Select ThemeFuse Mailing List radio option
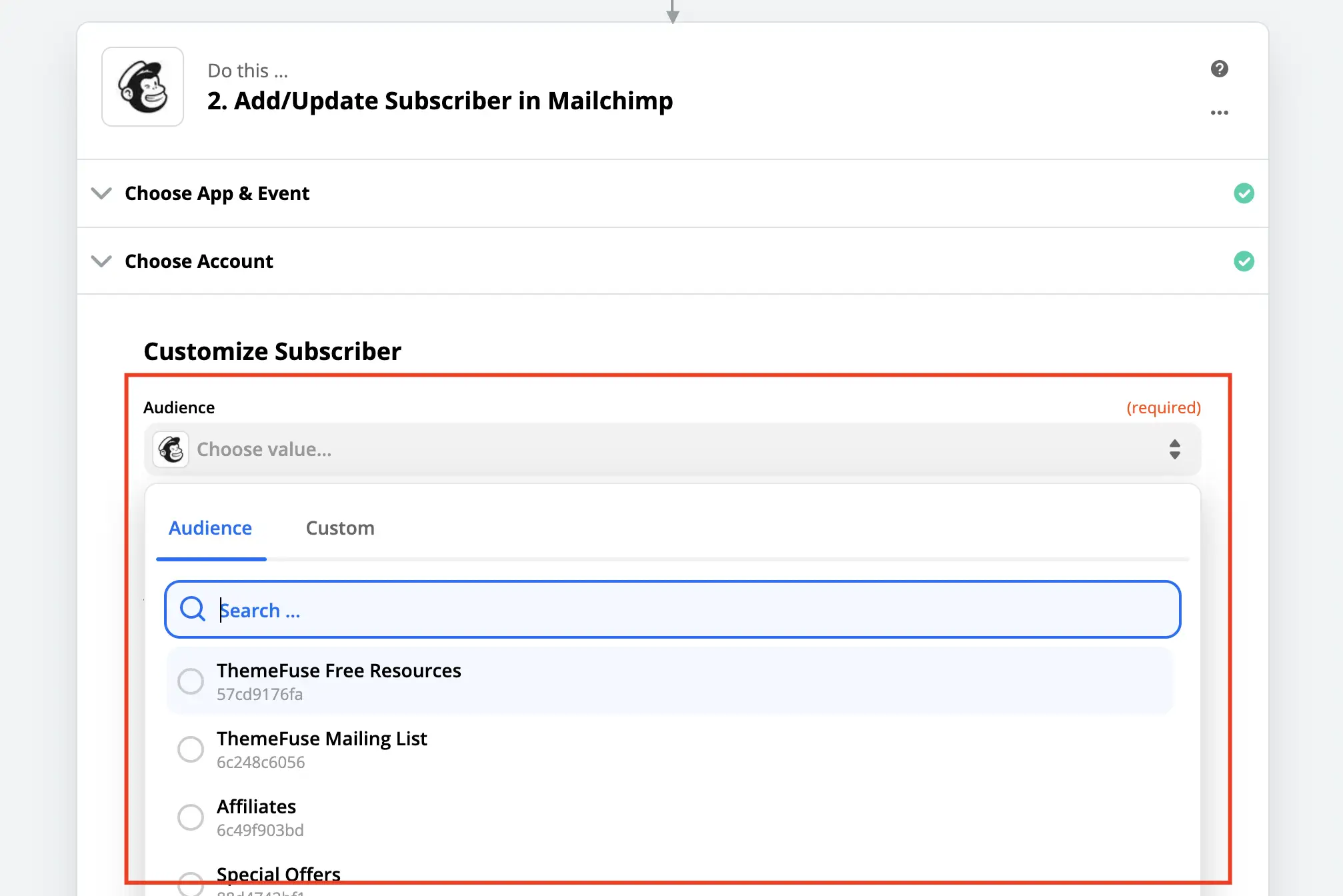 click(x=191, y=749)
